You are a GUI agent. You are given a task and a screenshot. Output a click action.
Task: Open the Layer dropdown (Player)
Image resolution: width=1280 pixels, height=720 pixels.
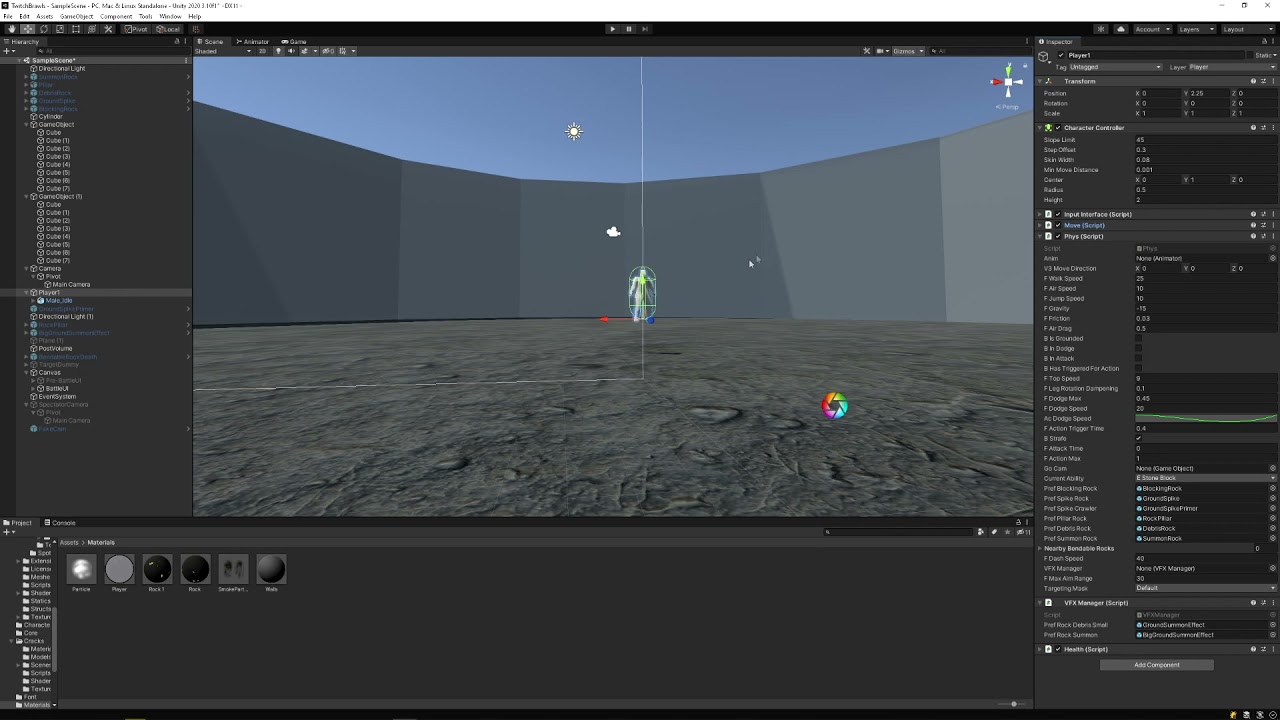tap(1232, 67)
